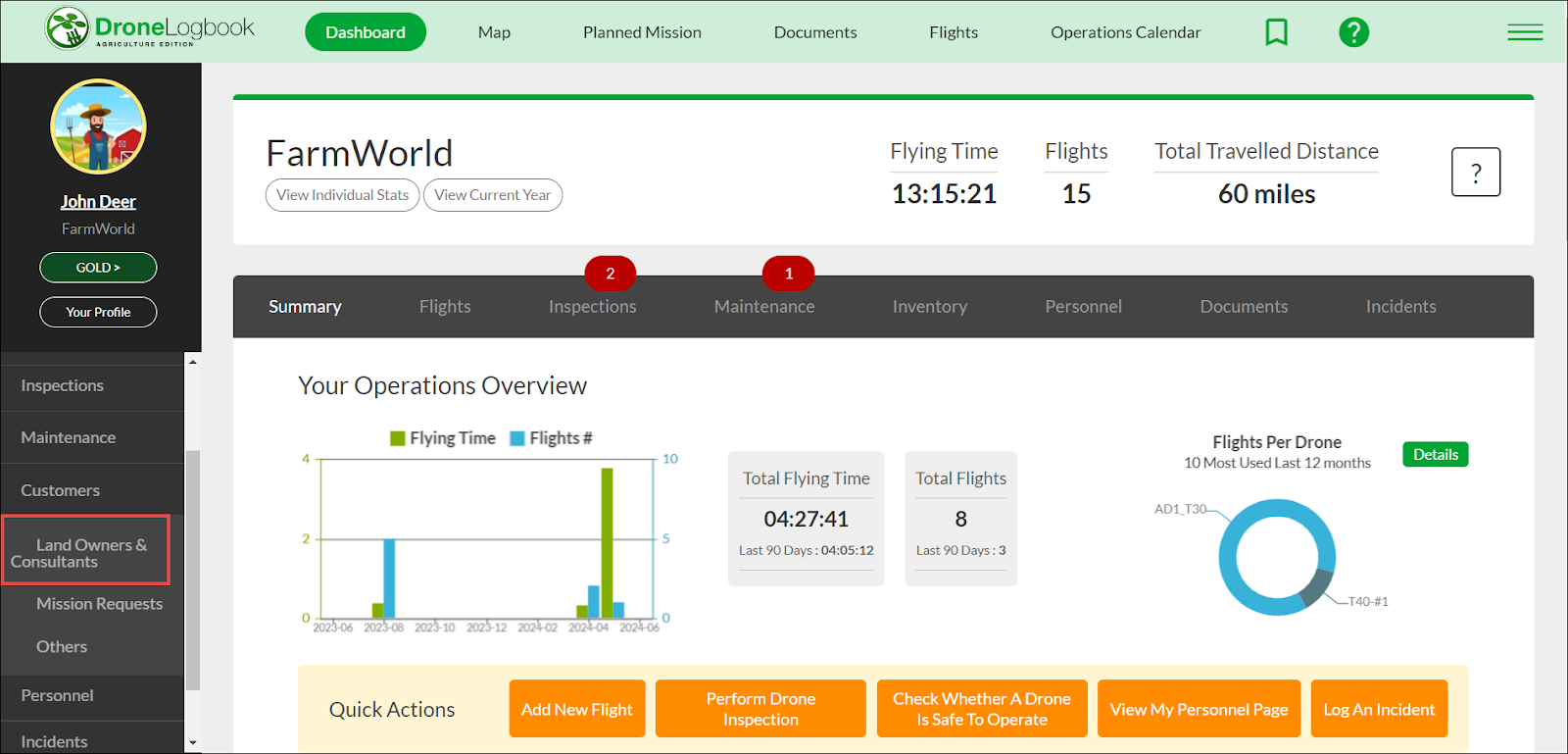Click Add New Flight quick action
This screenshot has height=754, width=1568.
(x=577, y=709)
